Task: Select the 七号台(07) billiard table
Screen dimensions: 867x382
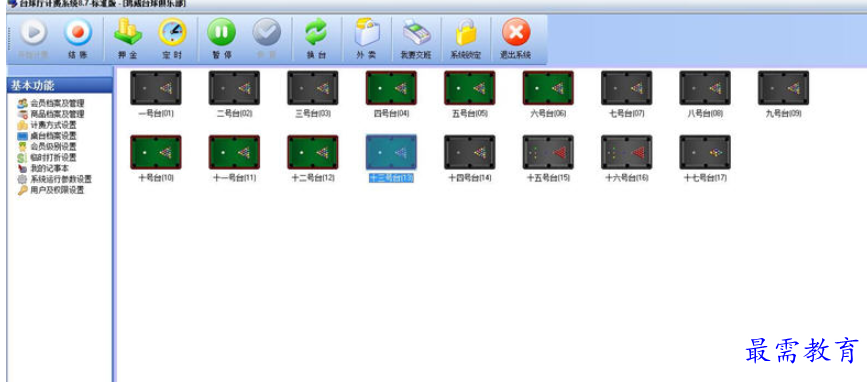Action: [626, 88]
